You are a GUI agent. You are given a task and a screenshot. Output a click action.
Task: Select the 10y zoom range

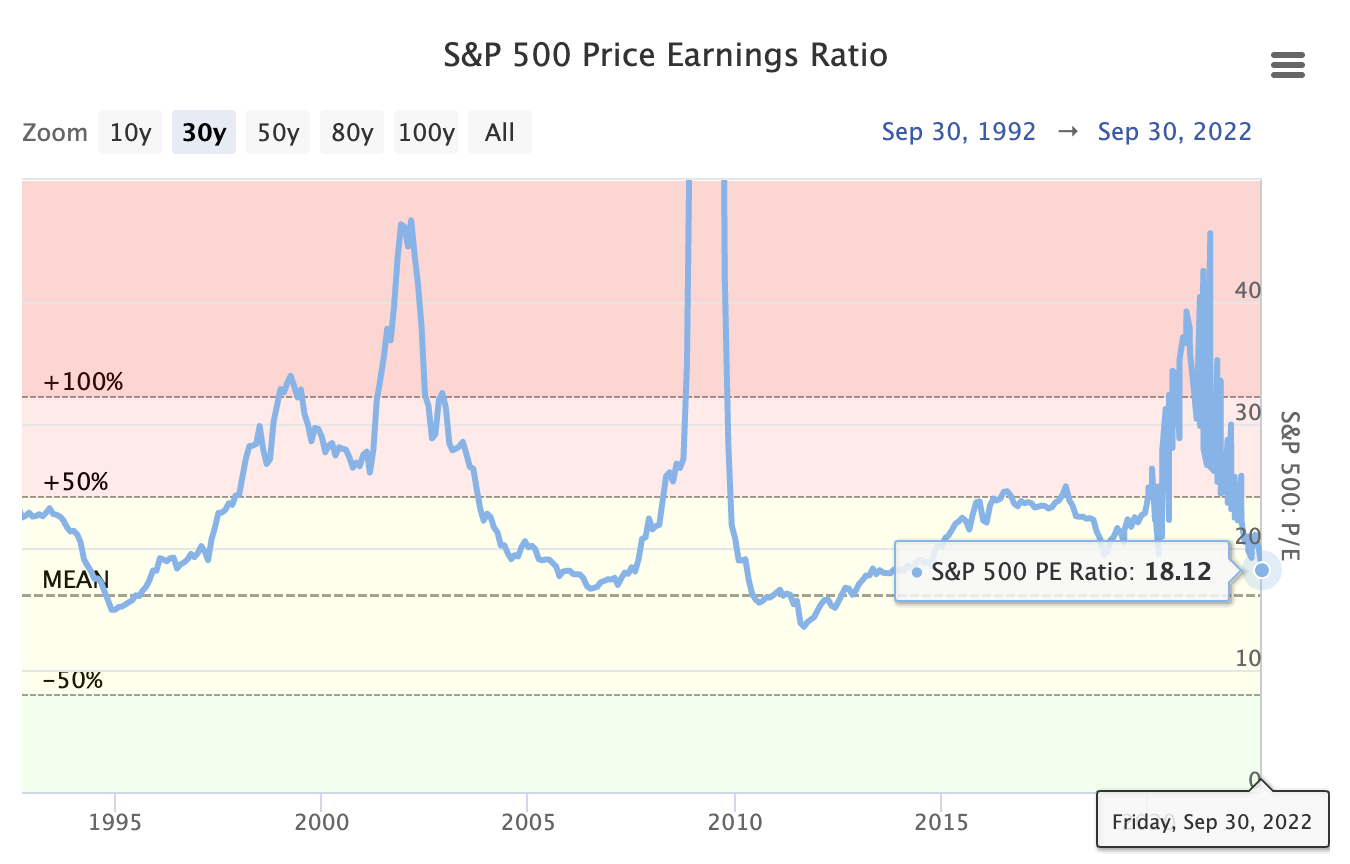[x=131, y=132]
